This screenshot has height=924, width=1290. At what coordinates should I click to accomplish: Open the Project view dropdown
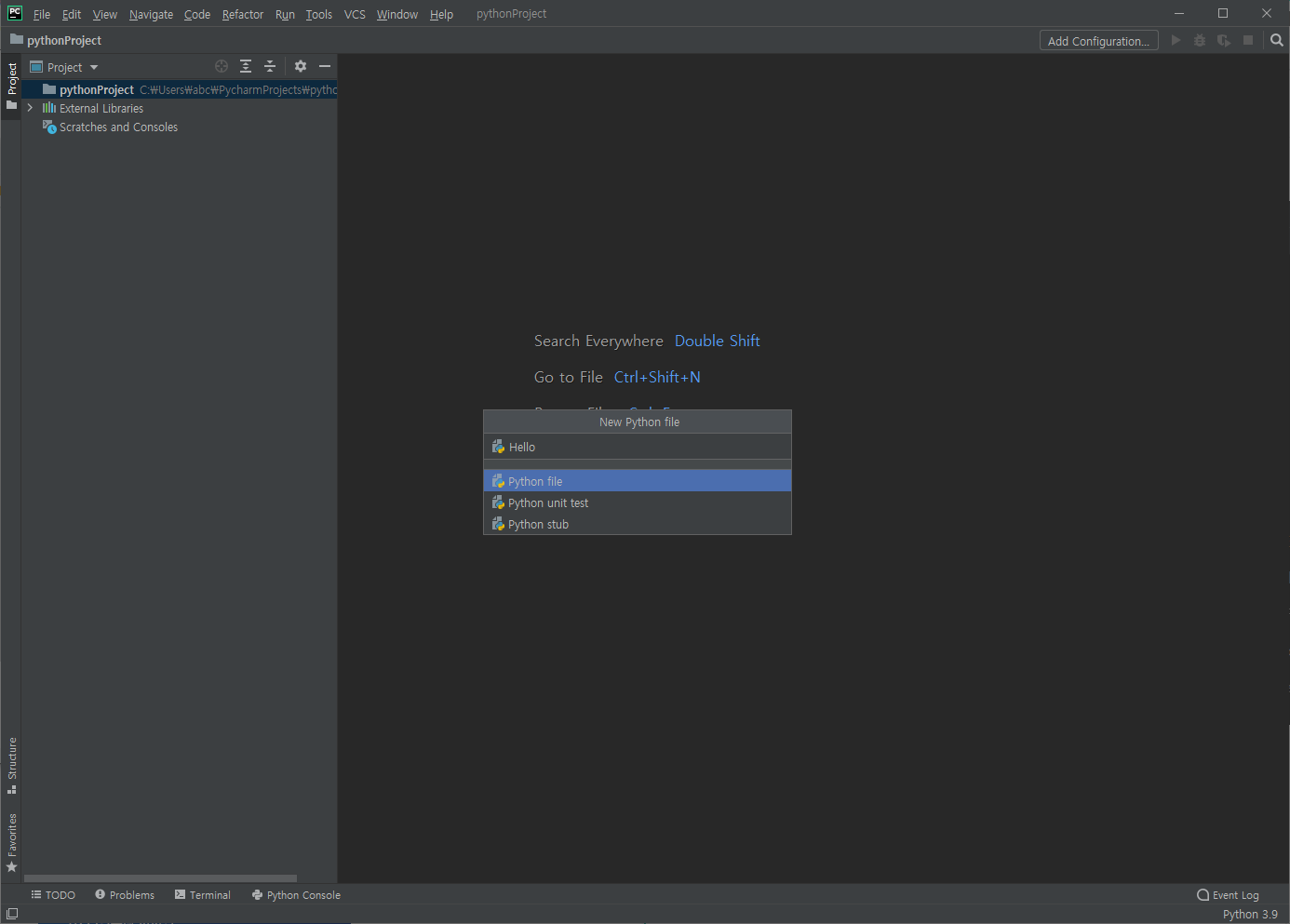[64, 67]
